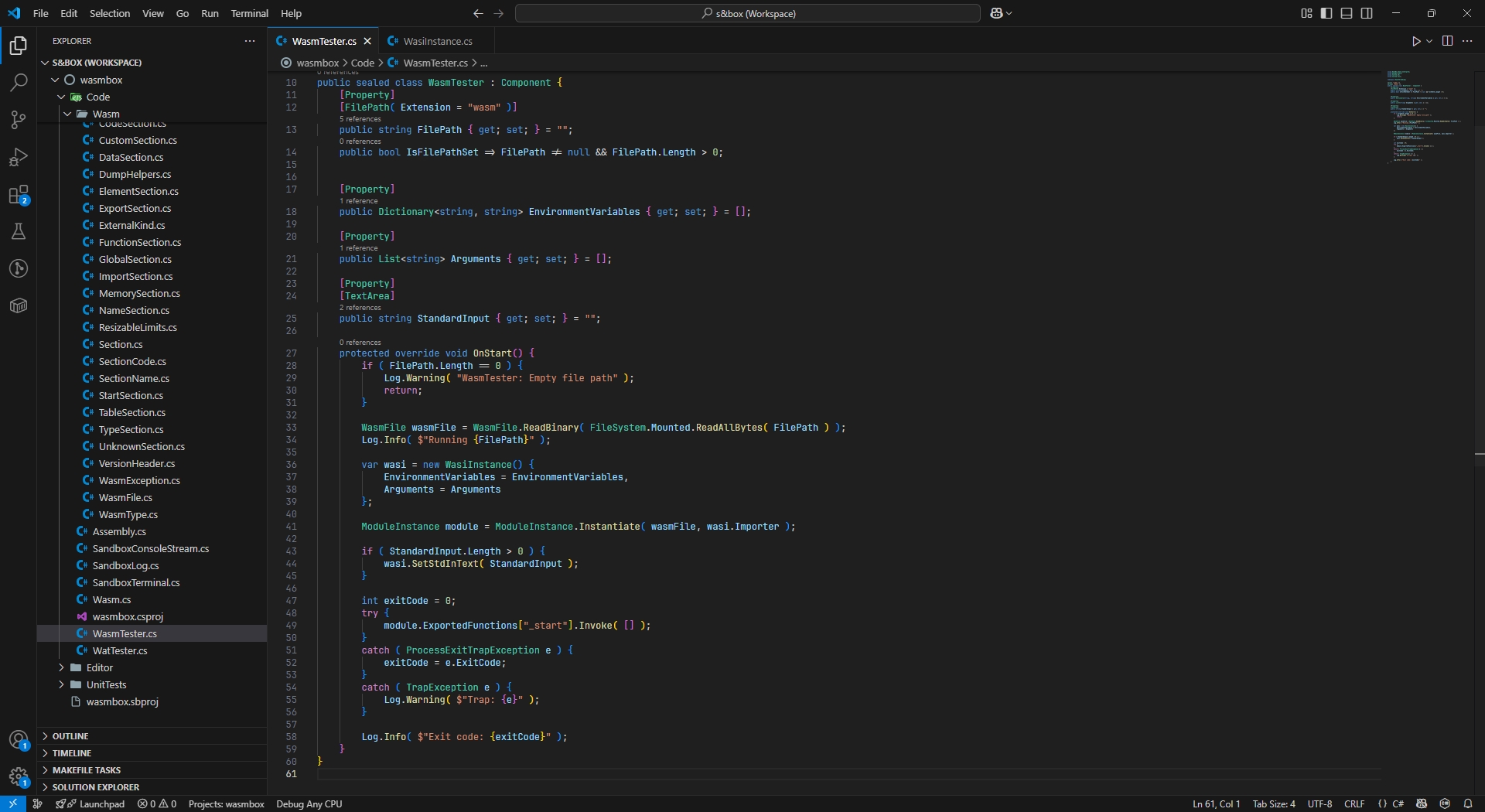Open the Run and Debug view
This screenshot has width=1485, height=812.
[x=19, y=157]
